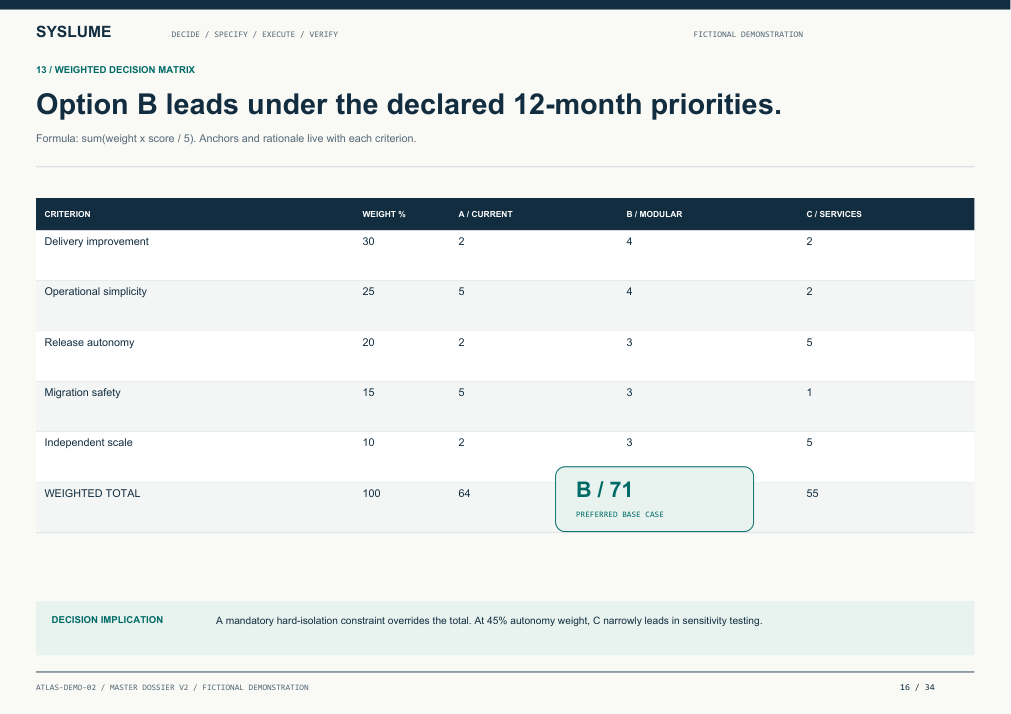The image size is (1011, 714).
Task: Click Migration safety score for A / Current
Action: [461, 392]
